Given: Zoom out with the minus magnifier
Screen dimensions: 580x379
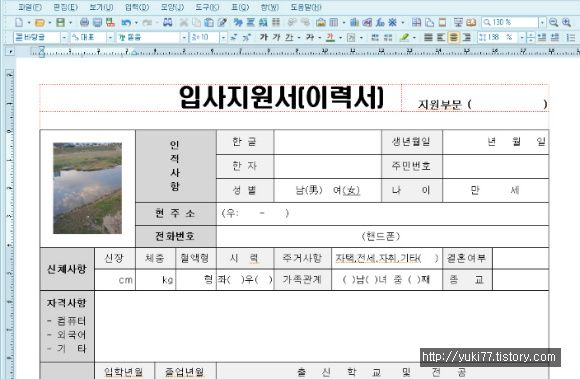Looking at the screenshot, I should 554,23.
